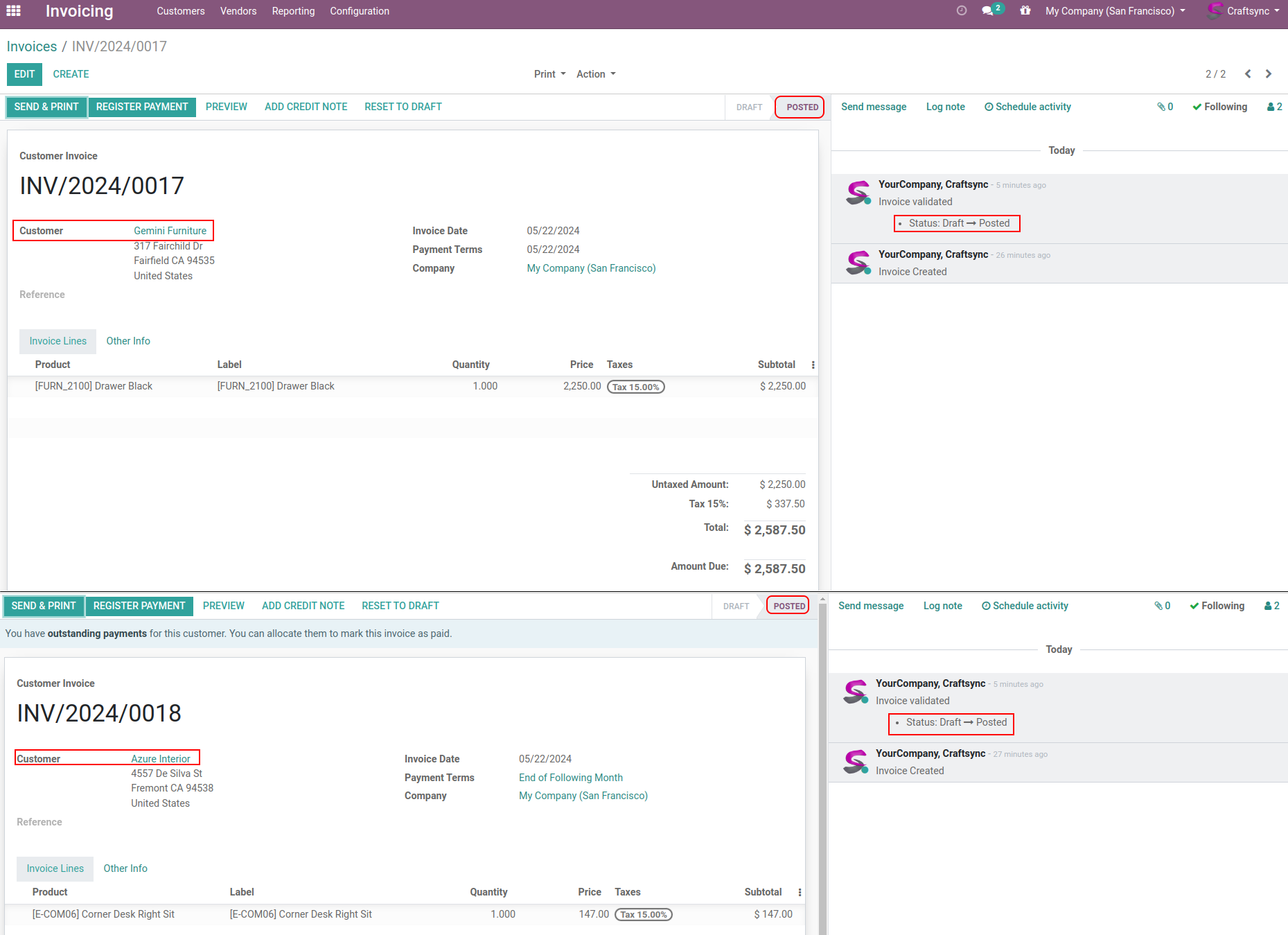The height and width of the screenshot is (935, 1288).
Task: Expand the Print dropdown
Action: [x=549, y=74]
